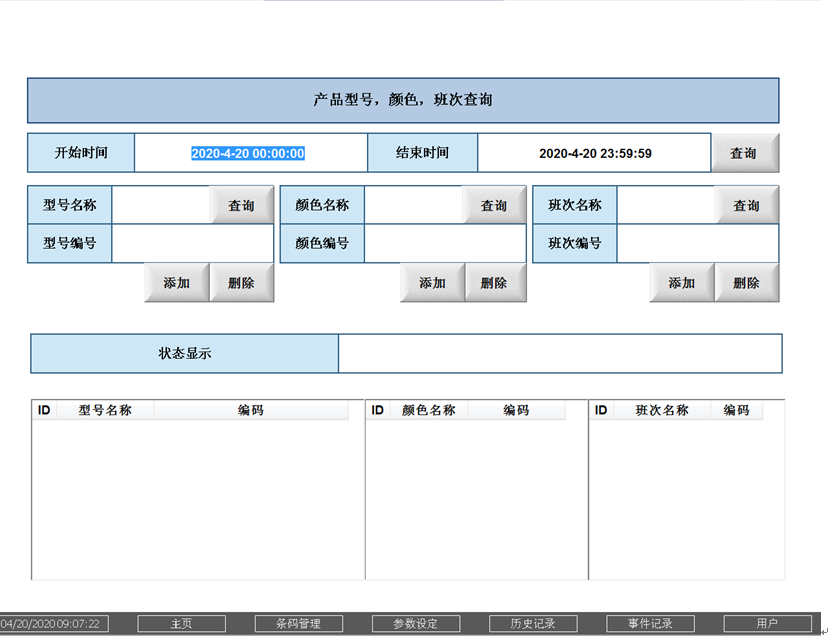Open 条码管理 from bottom bar

pos(299,624)
